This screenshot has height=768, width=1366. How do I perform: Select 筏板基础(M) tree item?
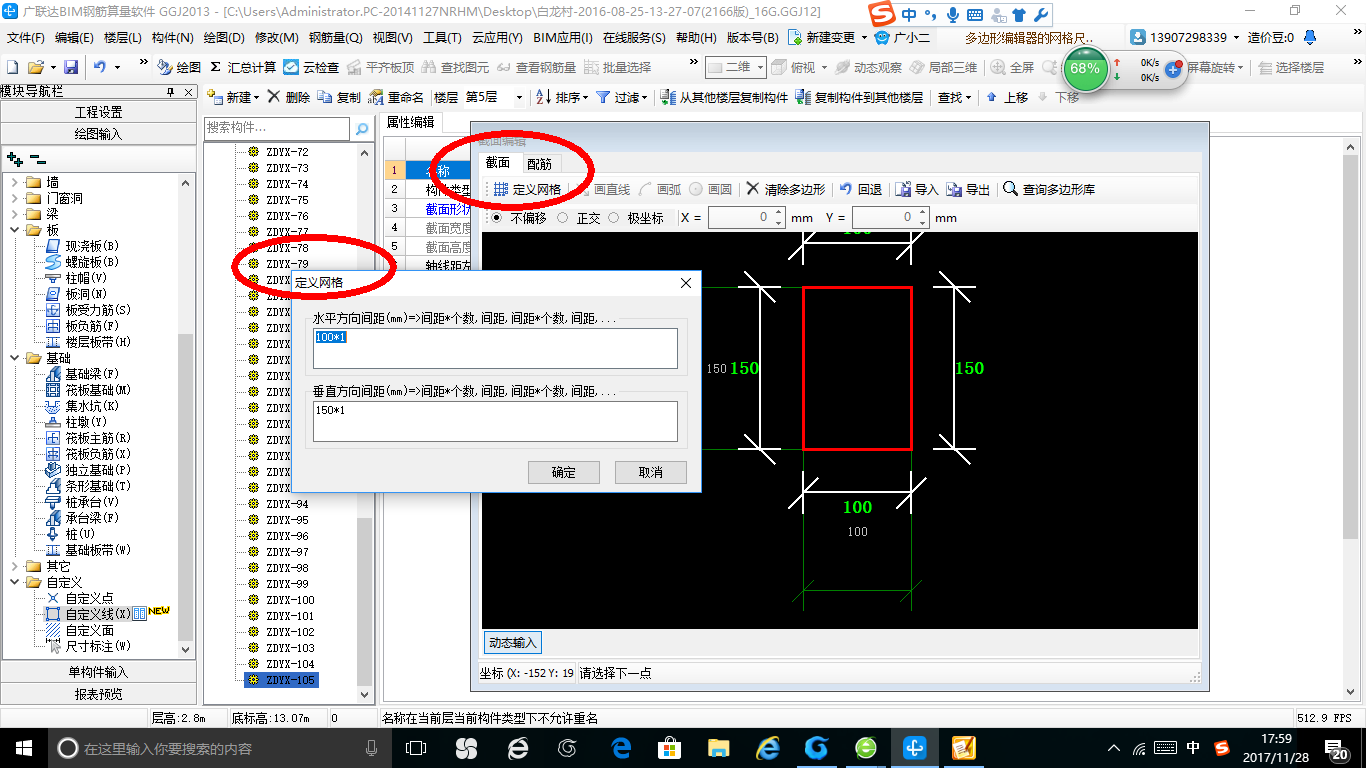click(98, 390)
